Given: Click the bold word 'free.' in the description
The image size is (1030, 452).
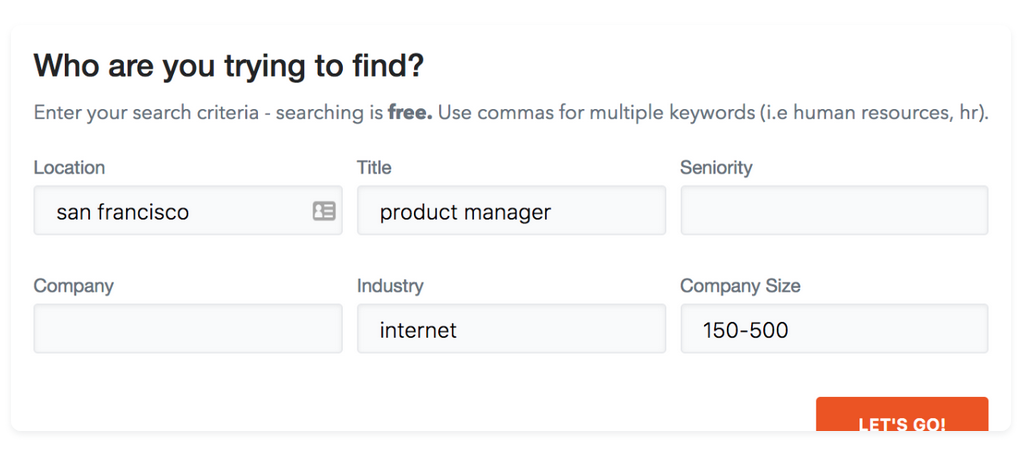Looking at the screenshot, I should (410, 112).
